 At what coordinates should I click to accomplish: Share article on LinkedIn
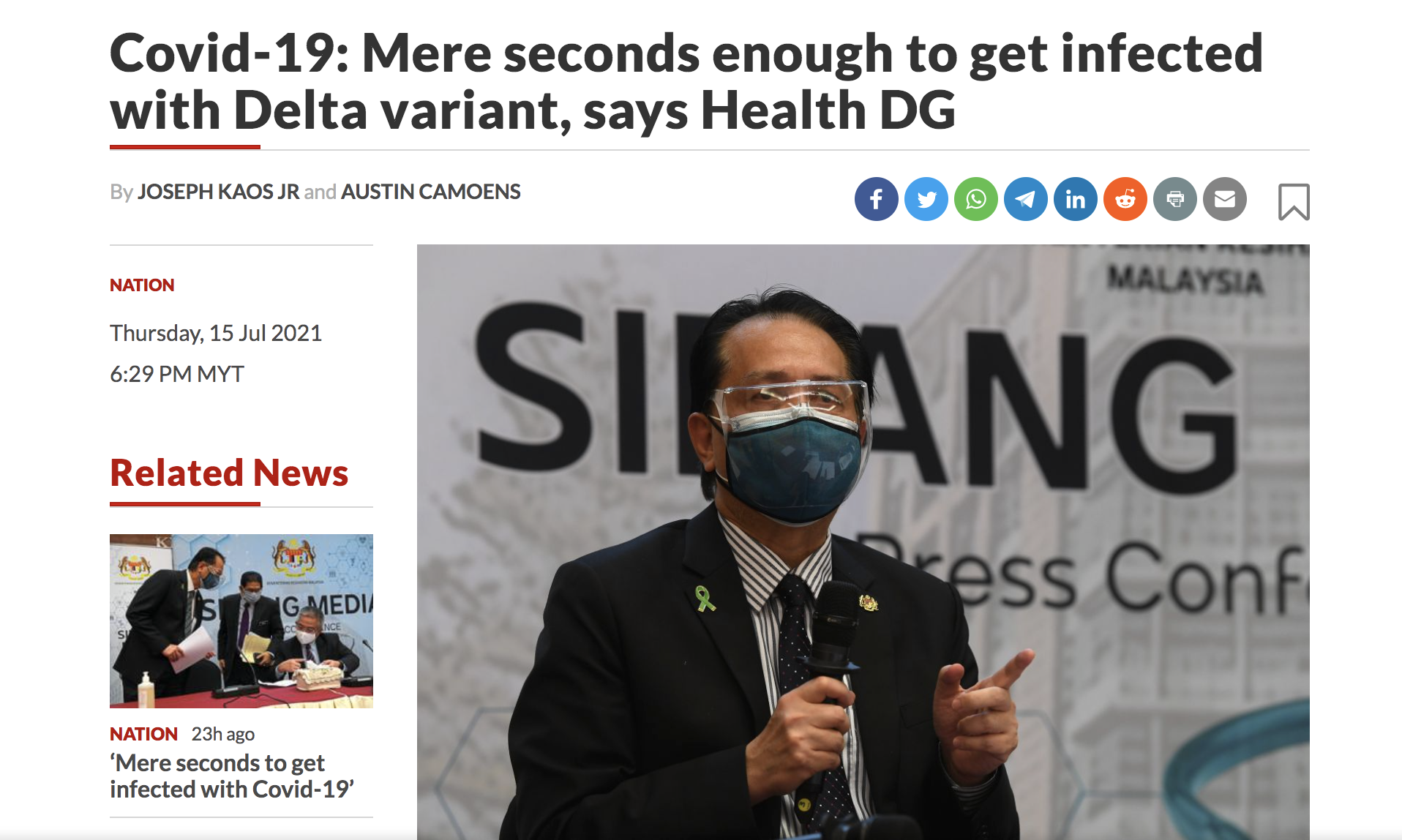(x=1075, y=199)
